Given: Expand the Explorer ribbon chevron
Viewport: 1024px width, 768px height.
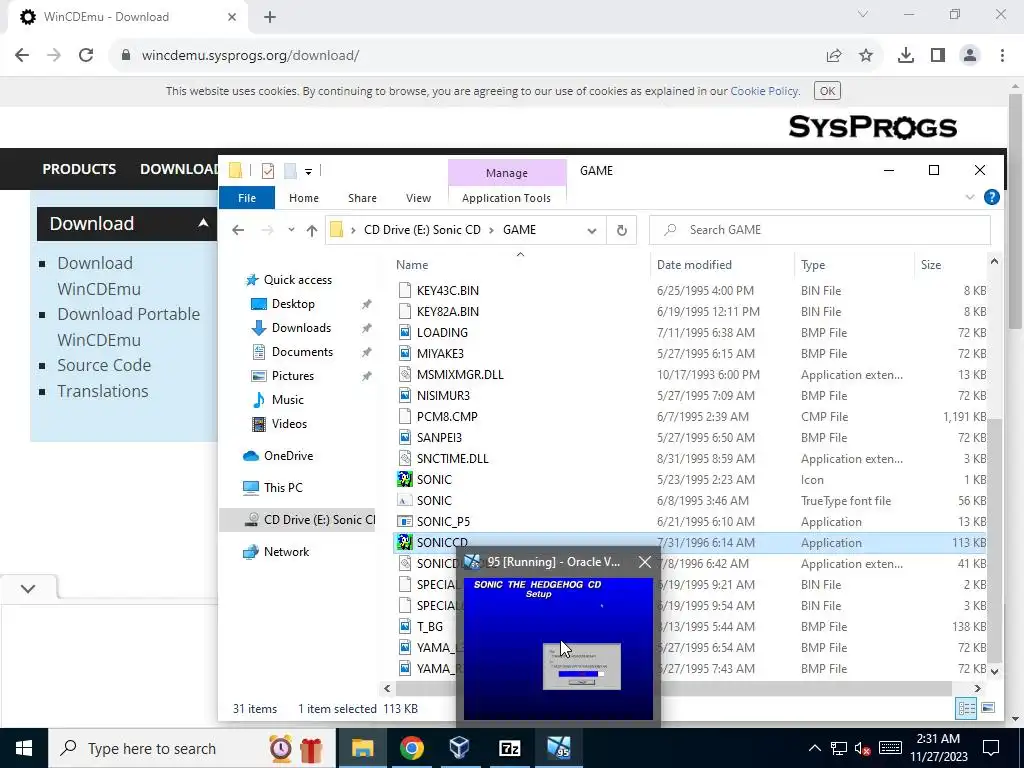Looking at the screenshot, I should [x=970, y=197].
